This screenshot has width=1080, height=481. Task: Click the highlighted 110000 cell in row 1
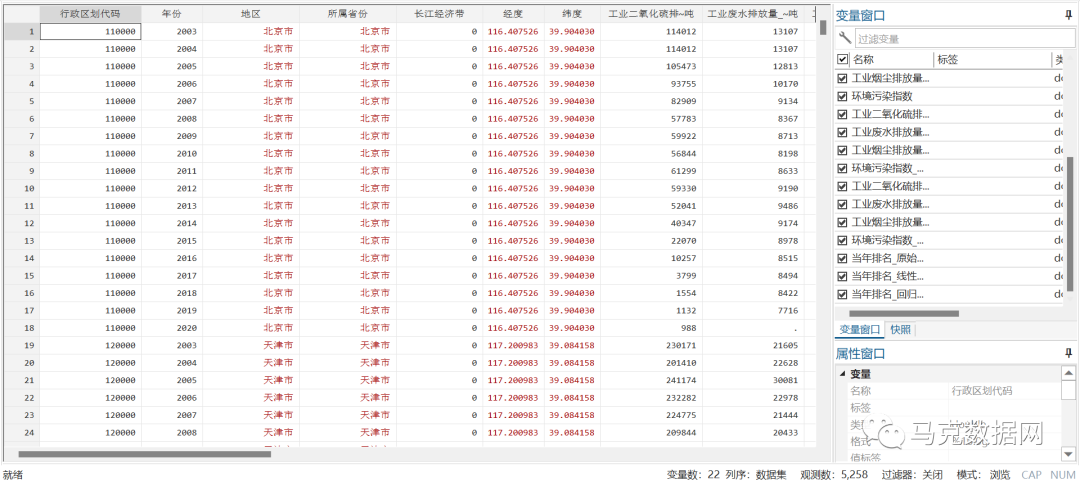coord(91,32)
